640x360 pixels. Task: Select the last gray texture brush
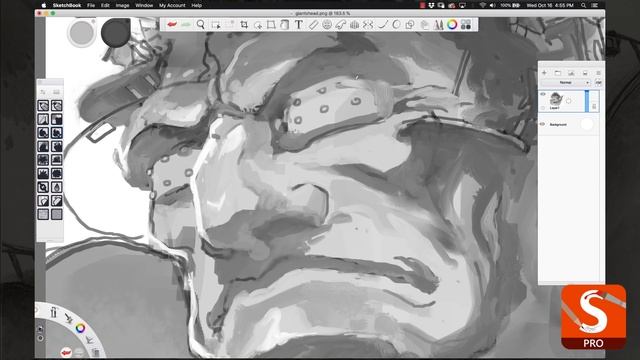[57, 214]
